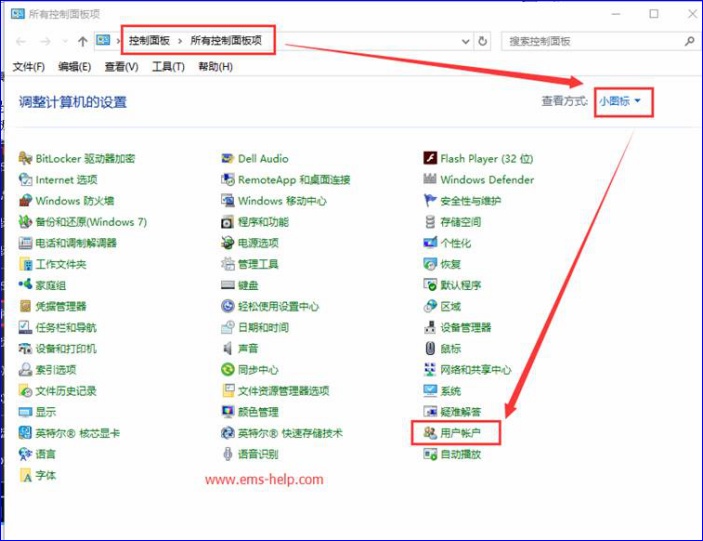Screen dimensions: 703x541
Task: Open the Windows Defender icon
Action: 430,179
